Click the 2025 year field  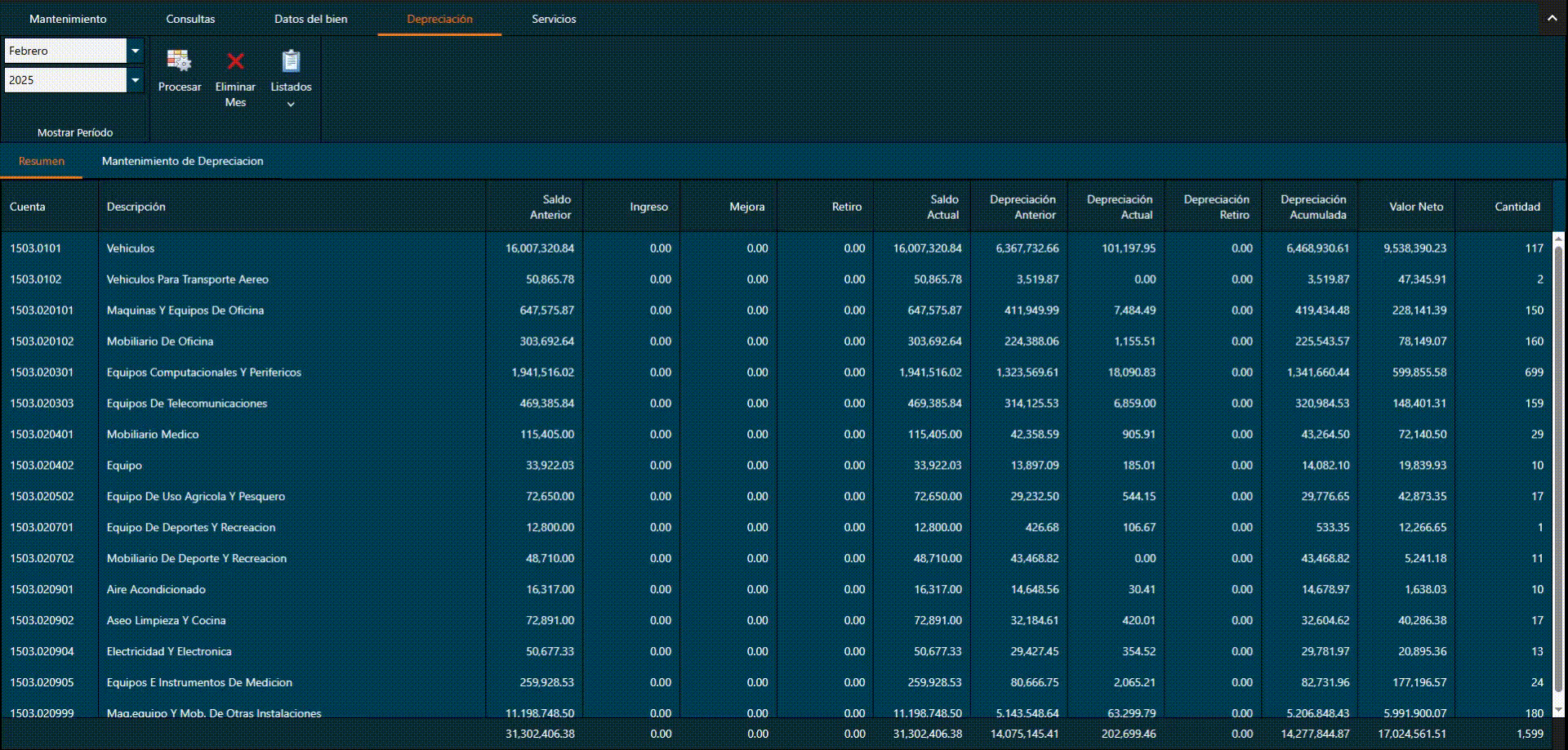click(x=65, y=80)
